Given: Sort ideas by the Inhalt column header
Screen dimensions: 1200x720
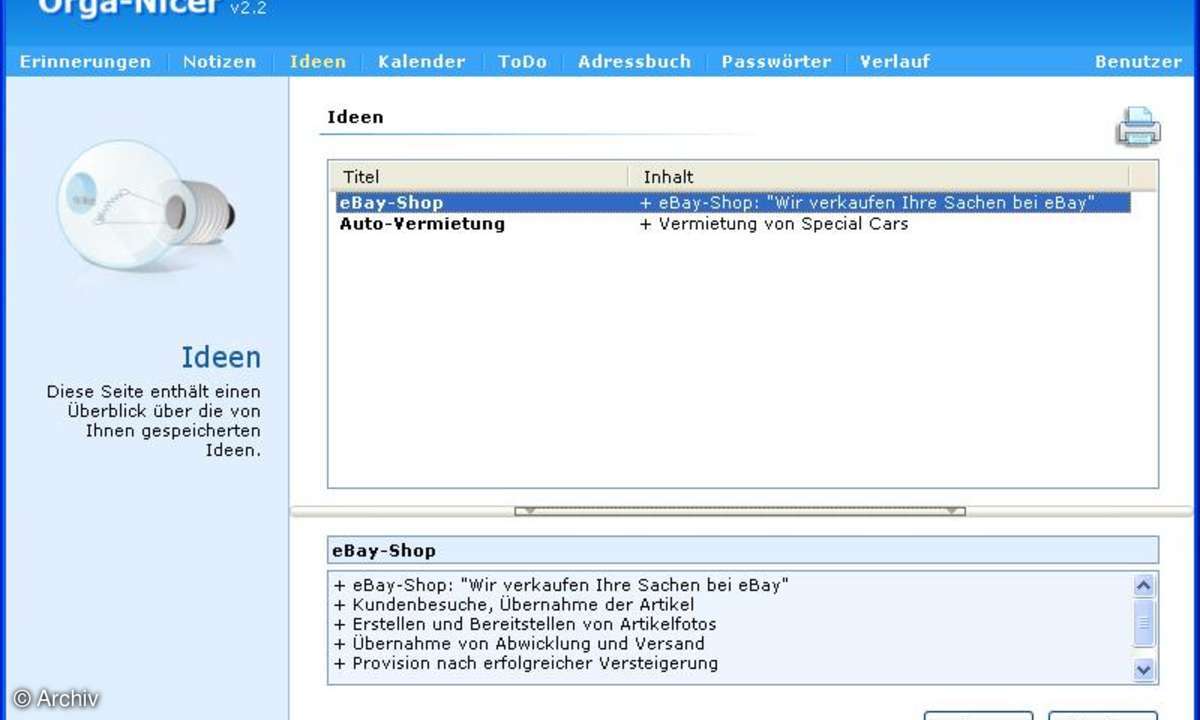Looking at the screenshot, I should [x=879, y=177].
